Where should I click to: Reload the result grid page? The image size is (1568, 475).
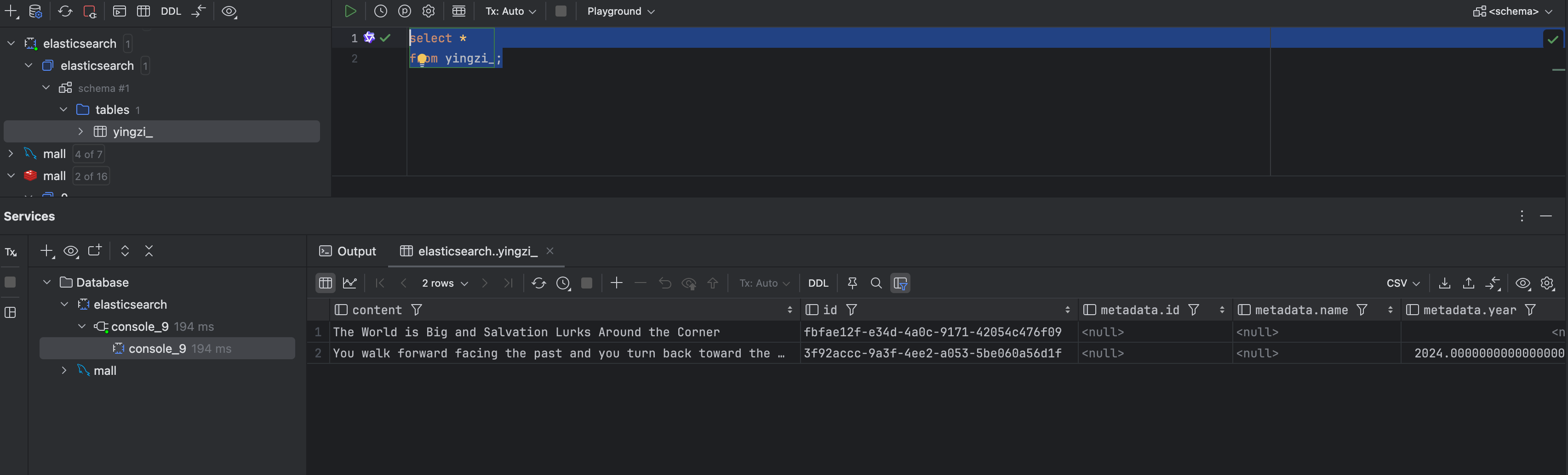click(539, 283)
